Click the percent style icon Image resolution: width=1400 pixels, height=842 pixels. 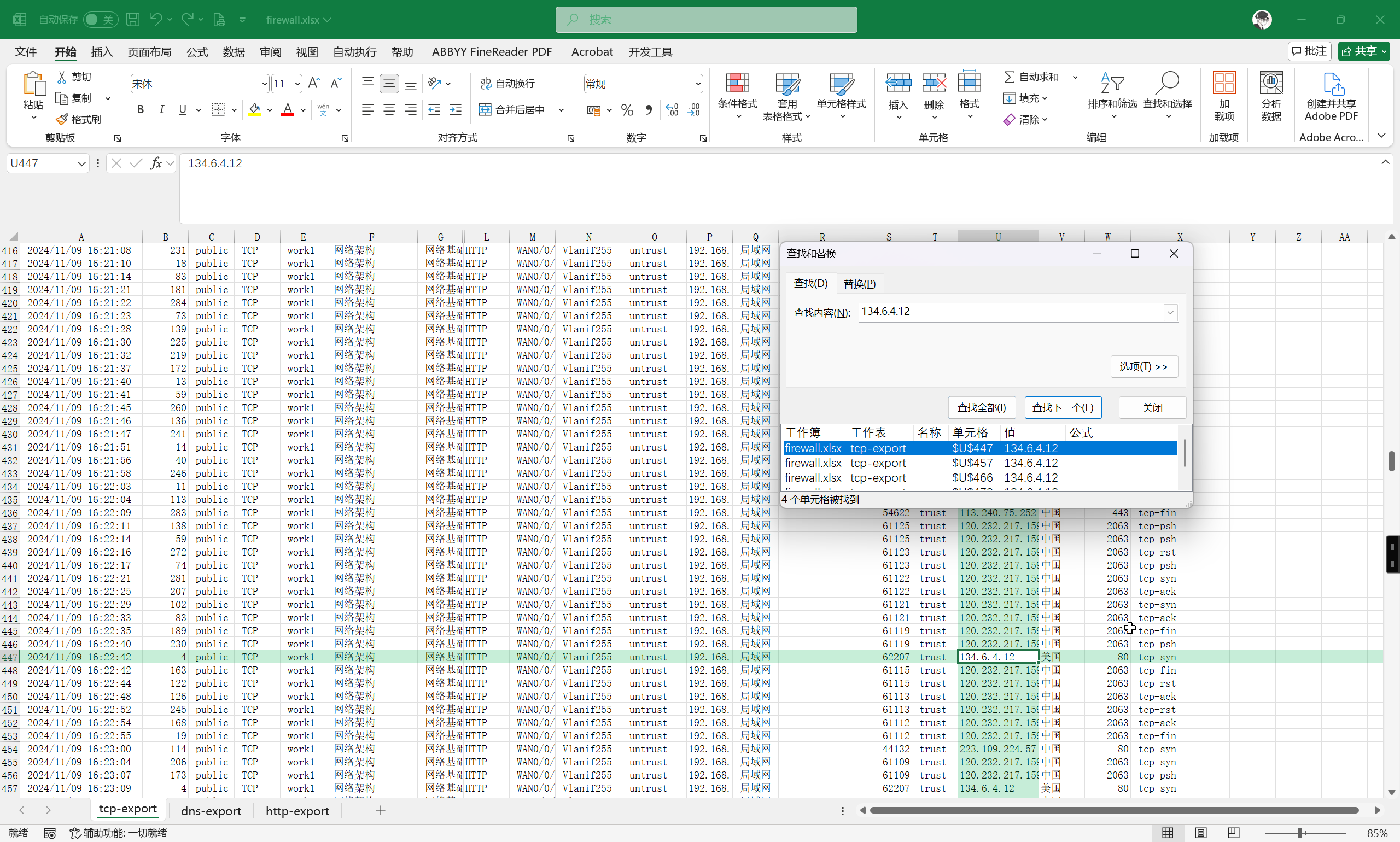(627, 110)
